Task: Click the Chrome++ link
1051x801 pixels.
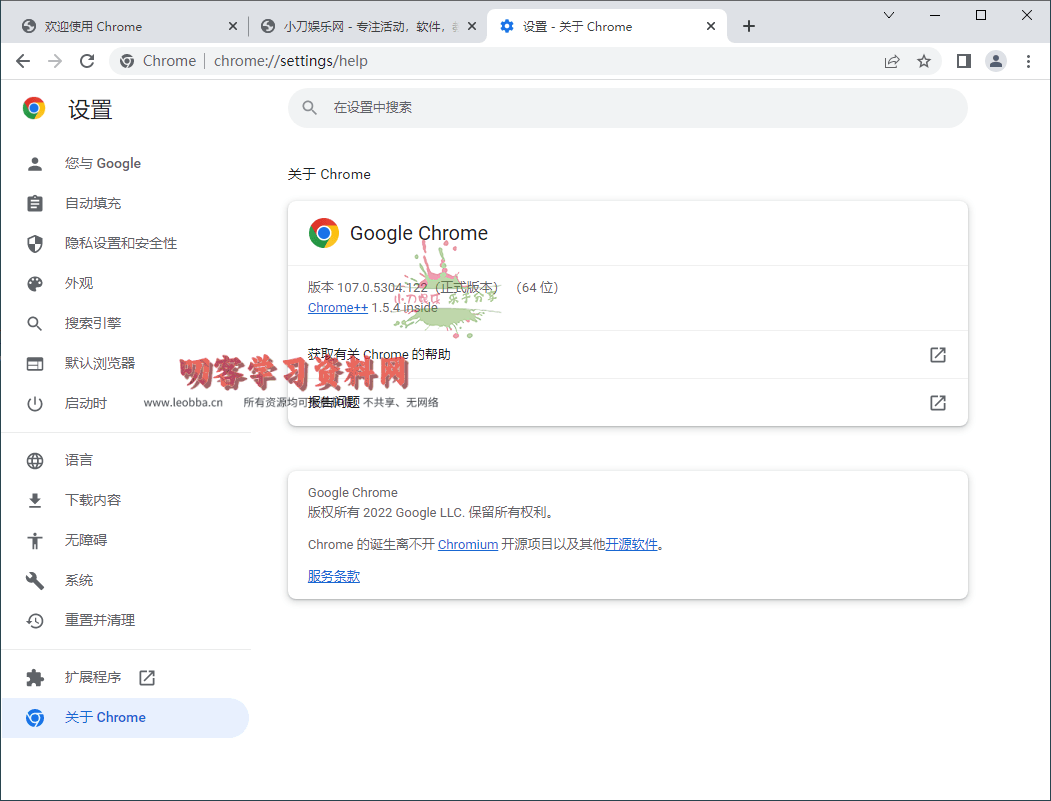Action: [x=337, y=308]
